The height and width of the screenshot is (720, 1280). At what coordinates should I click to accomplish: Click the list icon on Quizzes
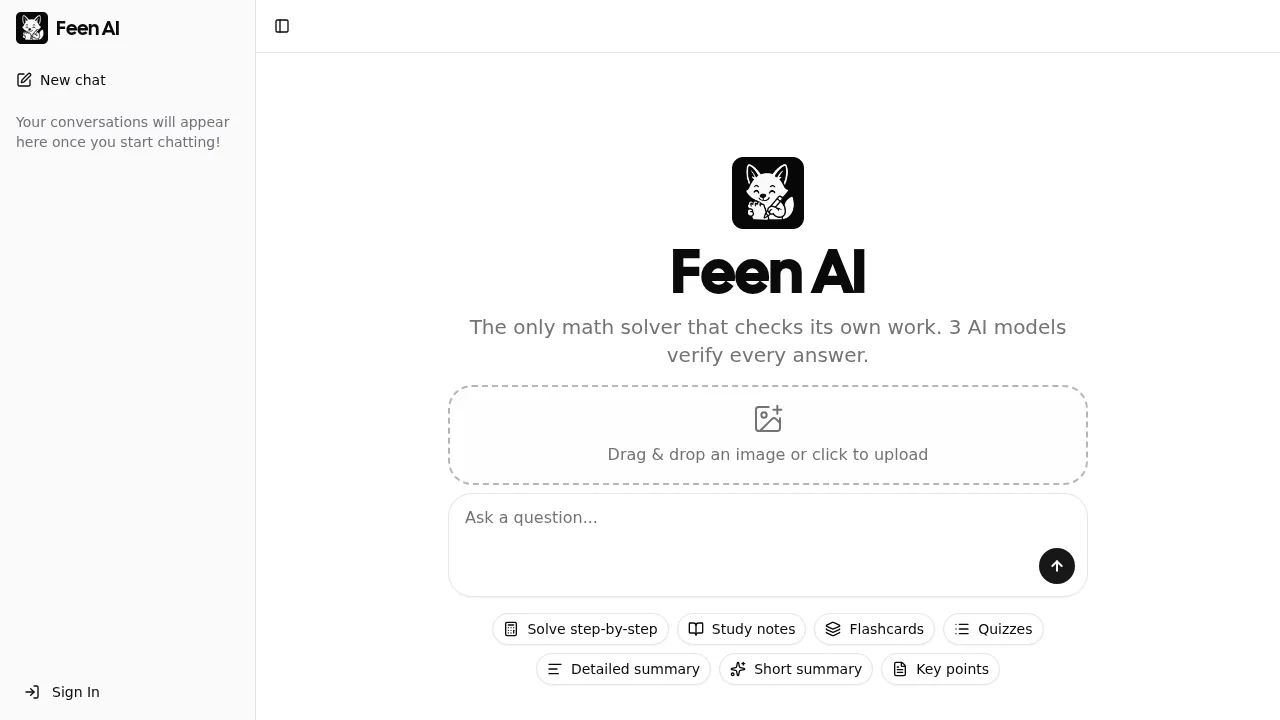[964, 629]
